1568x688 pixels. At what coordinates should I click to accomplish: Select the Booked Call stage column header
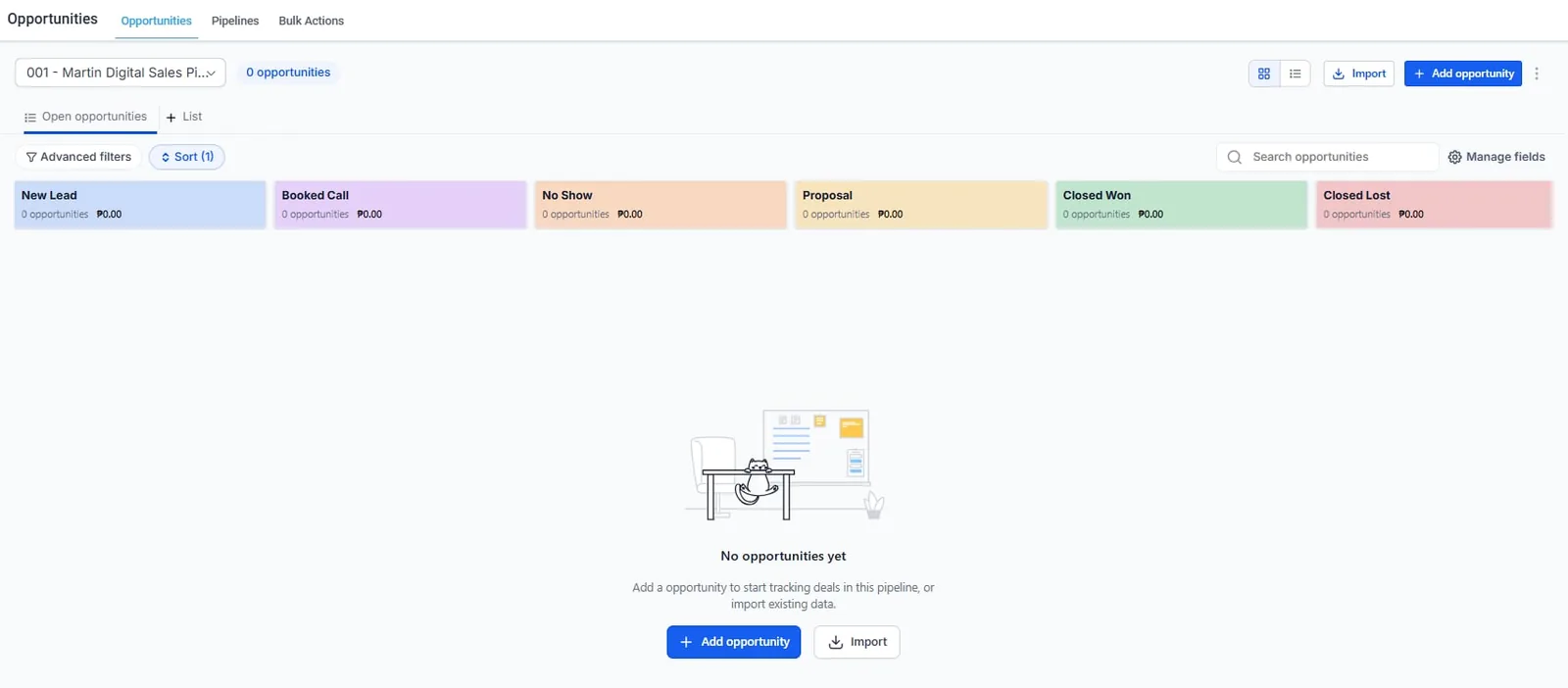pos(400,205)
